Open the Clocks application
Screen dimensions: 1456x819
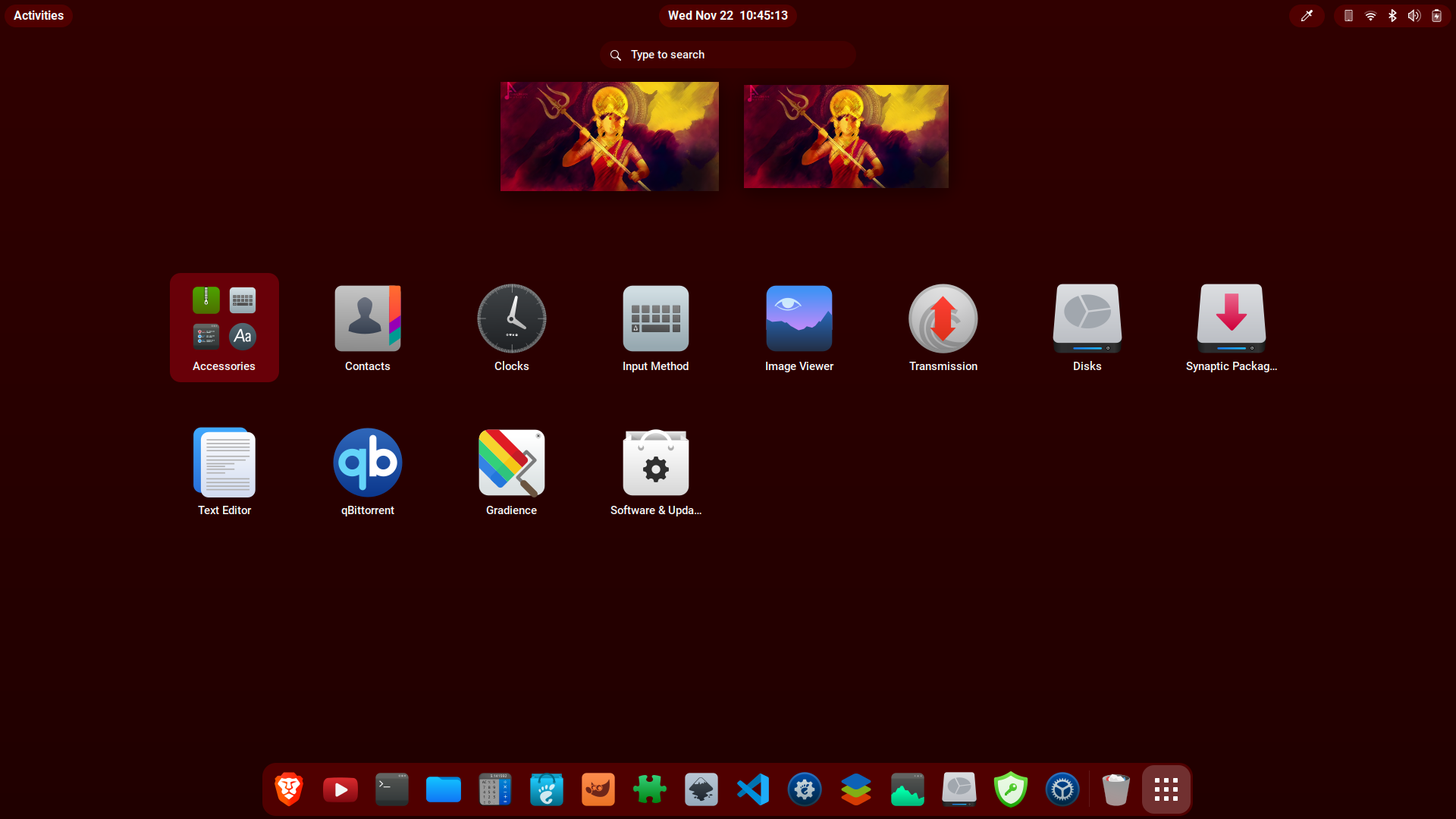tap(512, 328)
